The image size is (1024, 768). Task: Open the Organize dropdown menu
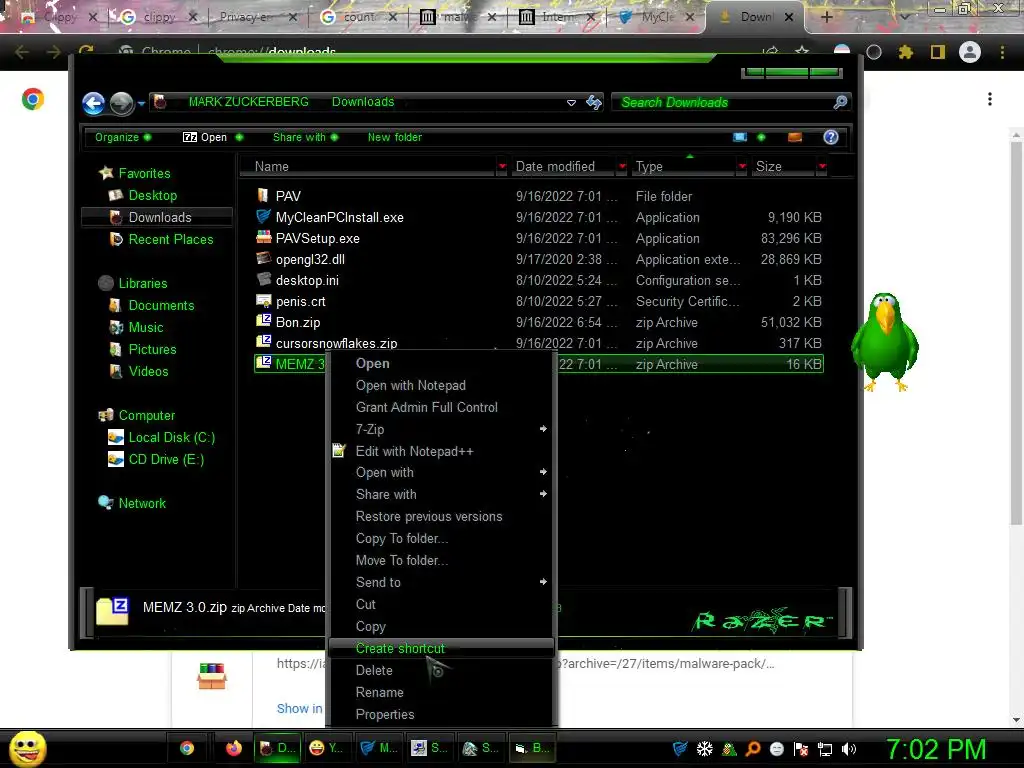(123, 137)
